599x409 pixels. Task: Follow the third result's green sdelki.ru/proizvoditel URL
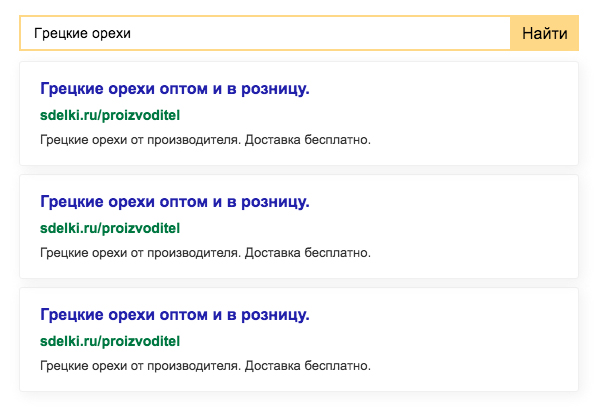[x=110, y=341]
